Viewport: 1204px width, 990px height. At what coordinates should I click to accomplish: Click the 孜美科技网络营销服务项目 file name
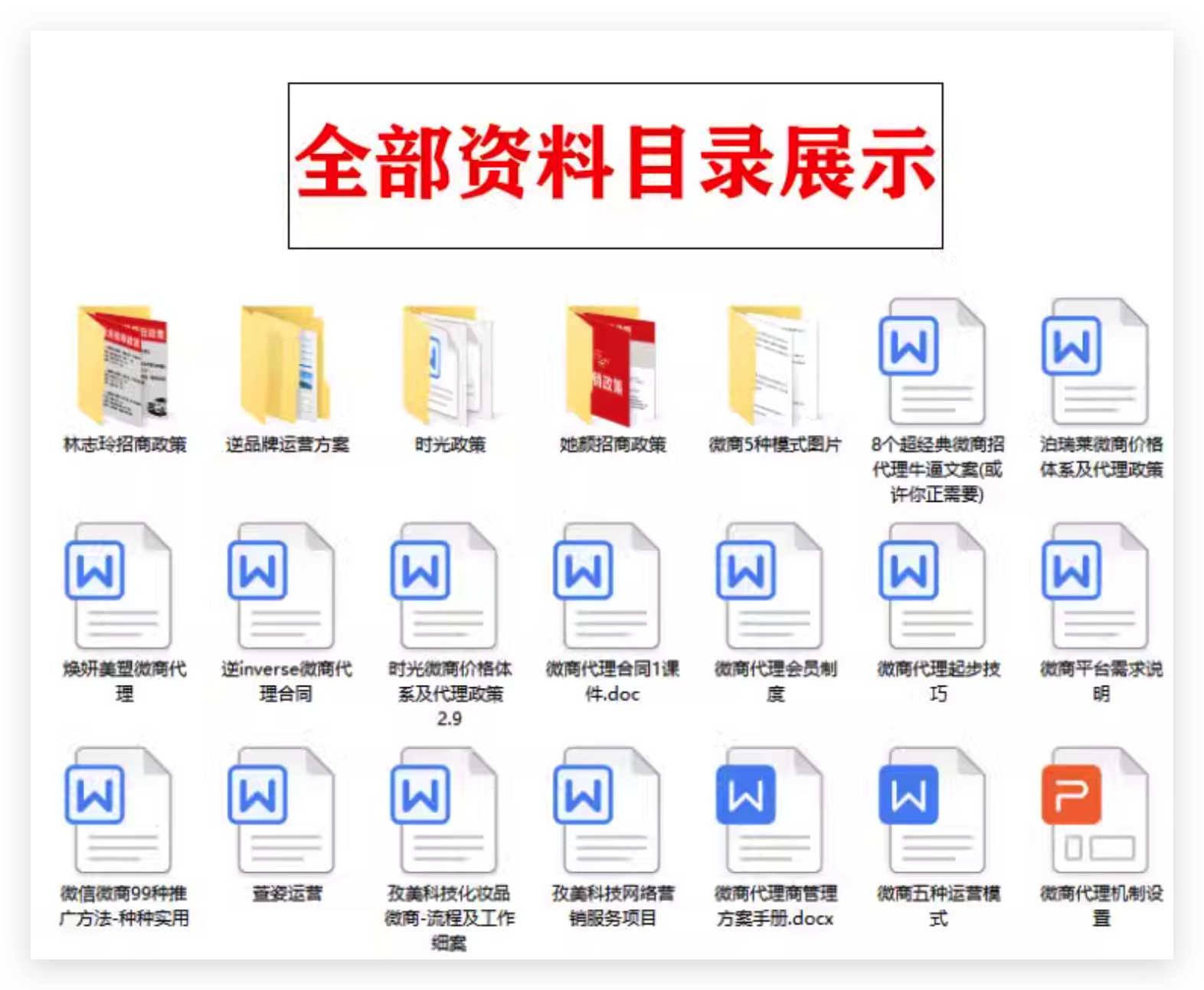point(613,906)
